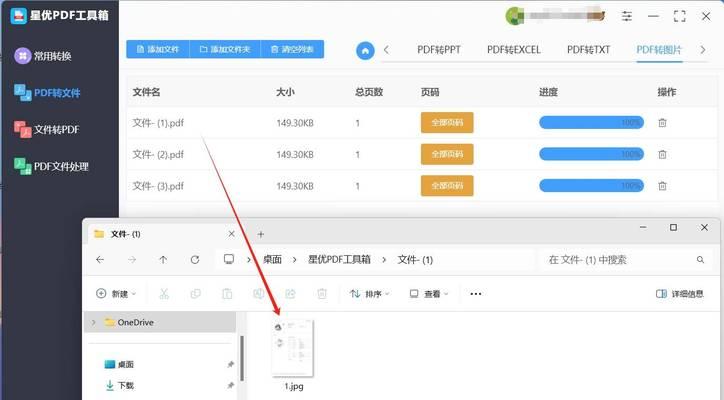Click 桌面 in the address breadcrumb
Screen dimensions: 724x400
[272, 260]
